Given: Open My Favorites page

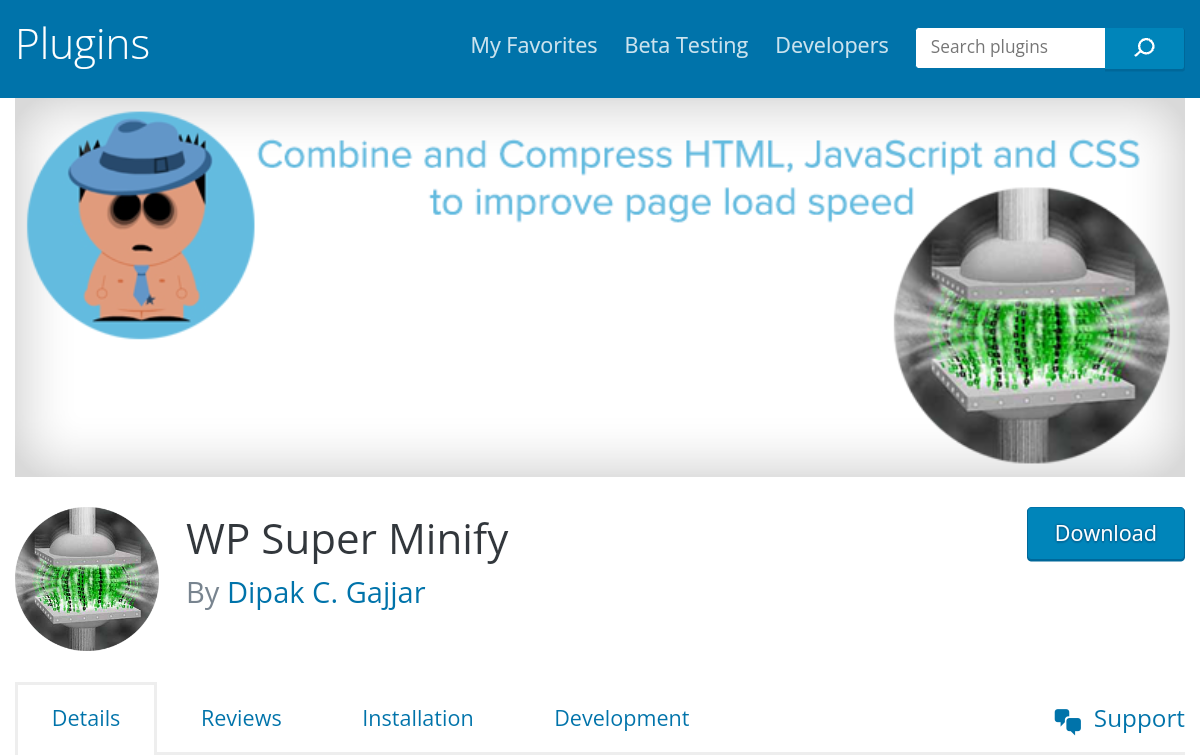Looking at the screenshot, I should tap(534, 46).
